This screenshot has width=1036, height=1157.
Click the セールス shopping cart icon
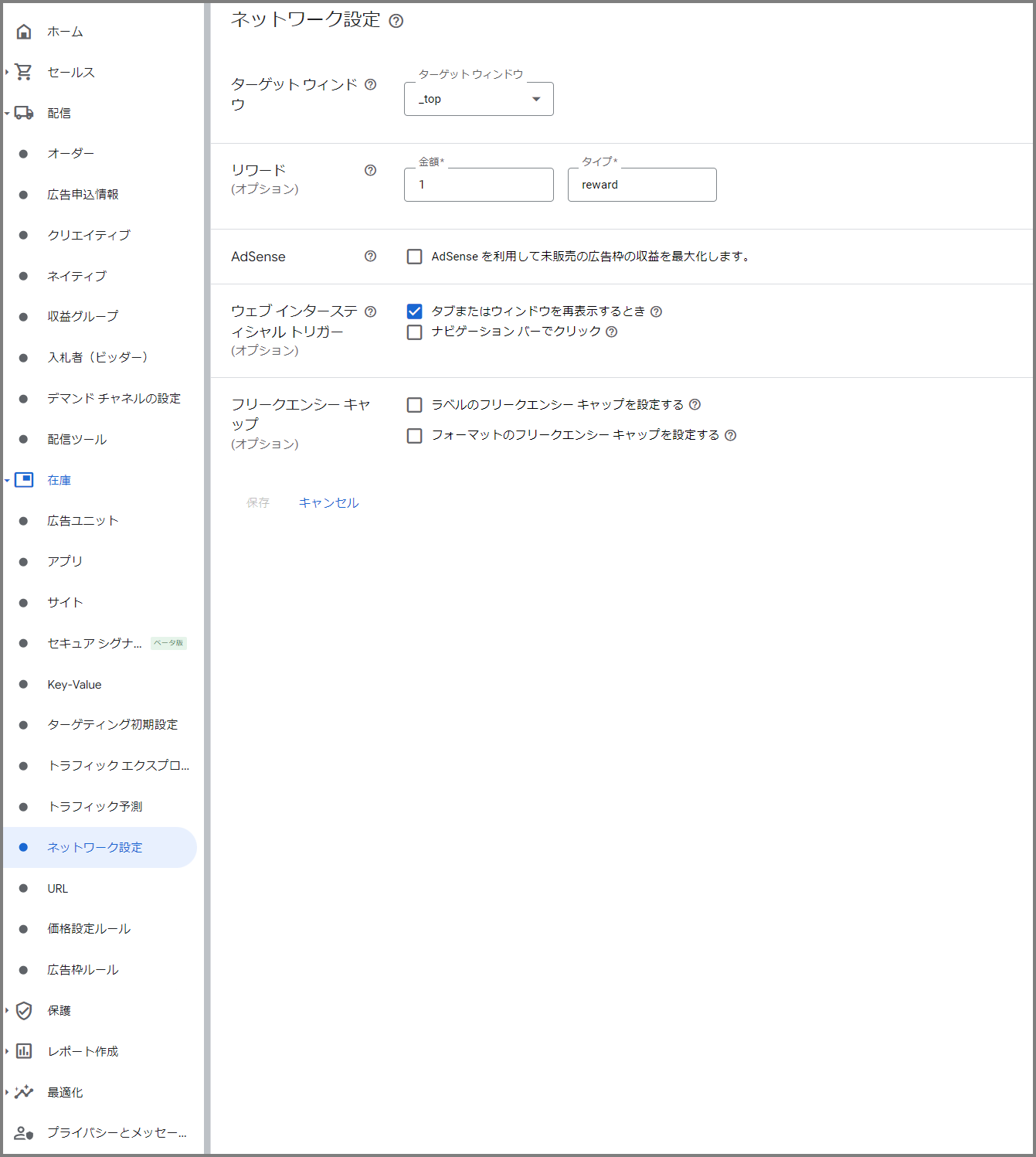pyautogui.click(x=23, y=71)
